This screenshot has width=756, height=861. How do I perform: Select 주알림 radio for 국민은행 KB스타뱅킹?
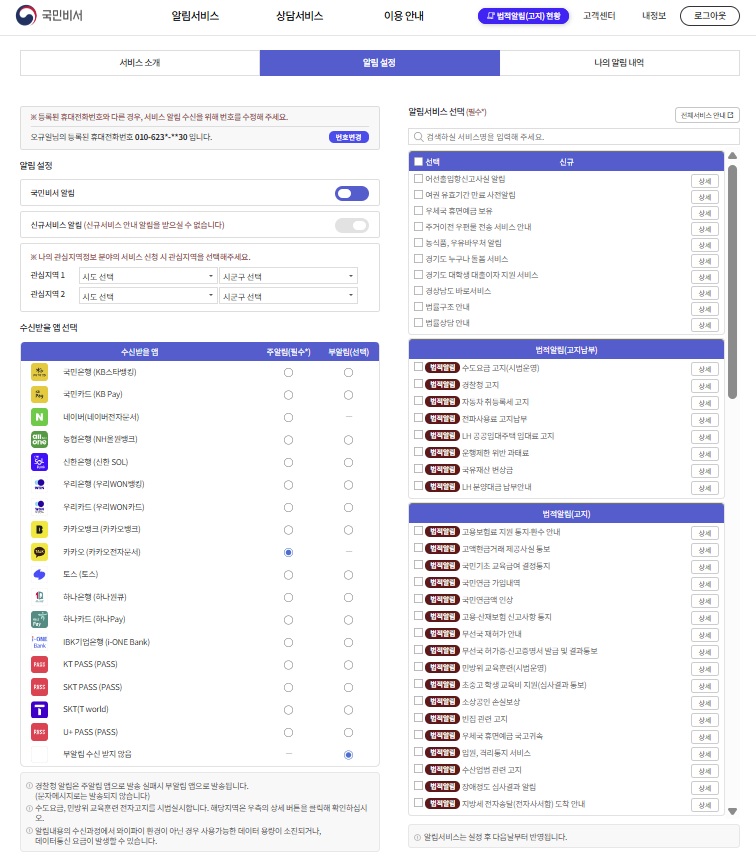(x=288, y=372)
